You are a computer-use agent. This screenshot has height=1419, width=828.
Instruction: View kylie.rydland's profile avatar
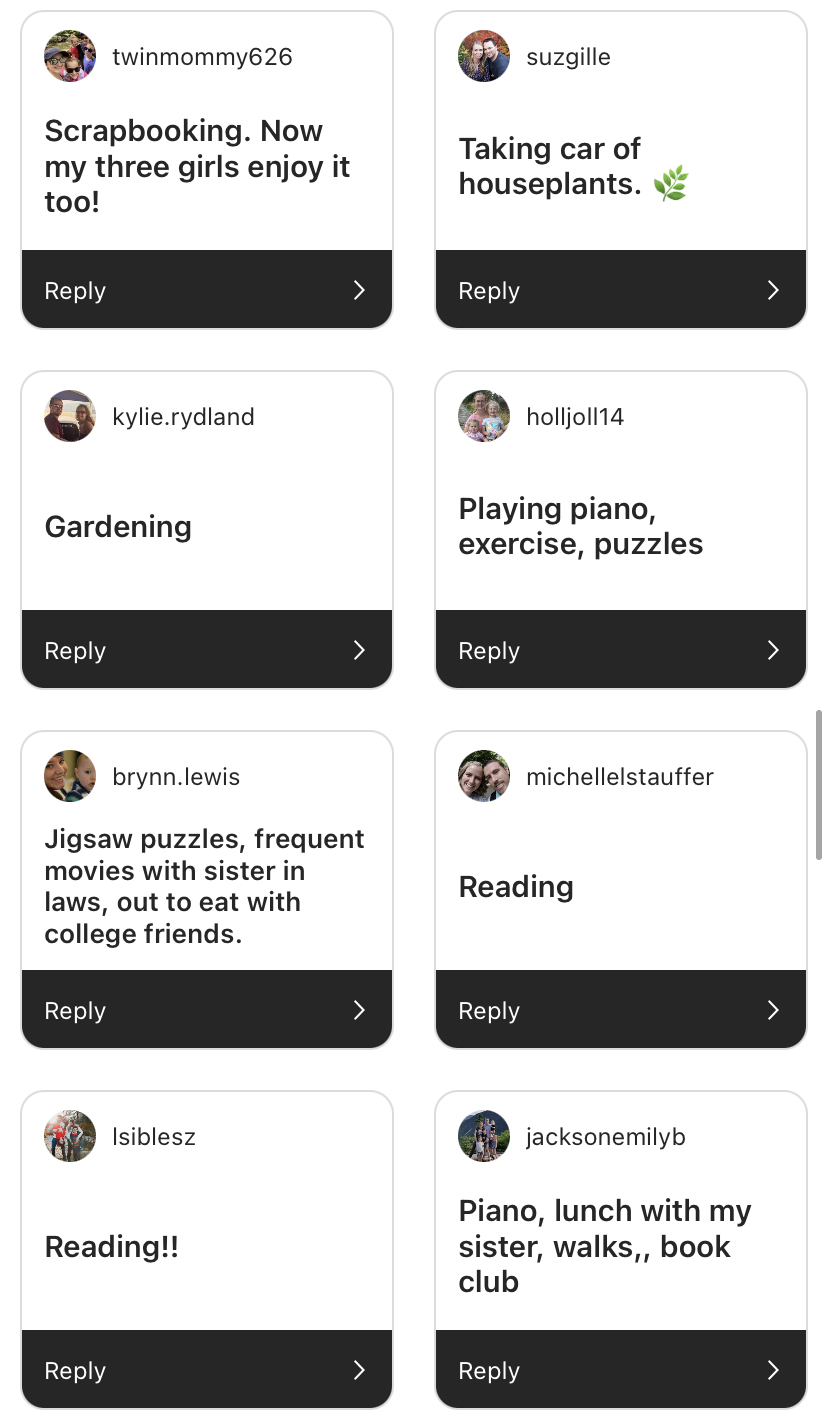coord(70,416)
